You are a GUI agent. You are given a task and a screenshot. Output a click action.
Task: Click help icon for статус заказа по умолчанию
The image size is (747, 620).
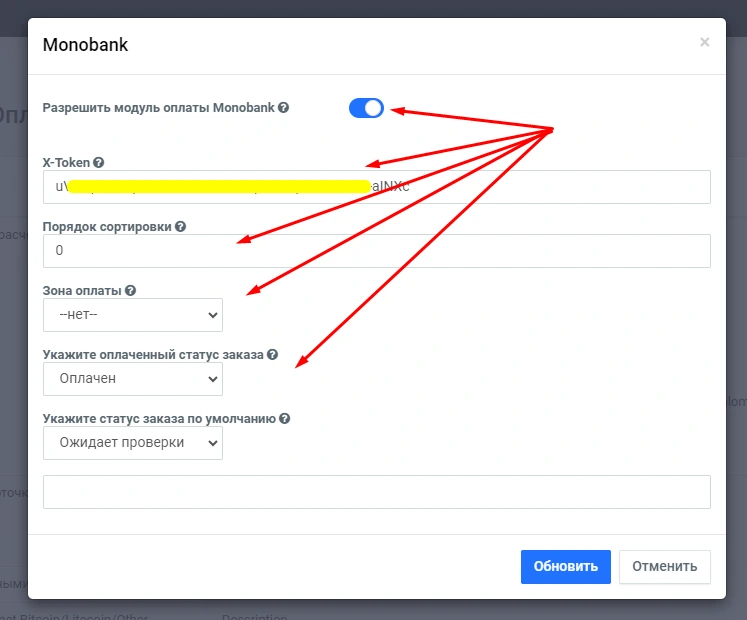285,419
